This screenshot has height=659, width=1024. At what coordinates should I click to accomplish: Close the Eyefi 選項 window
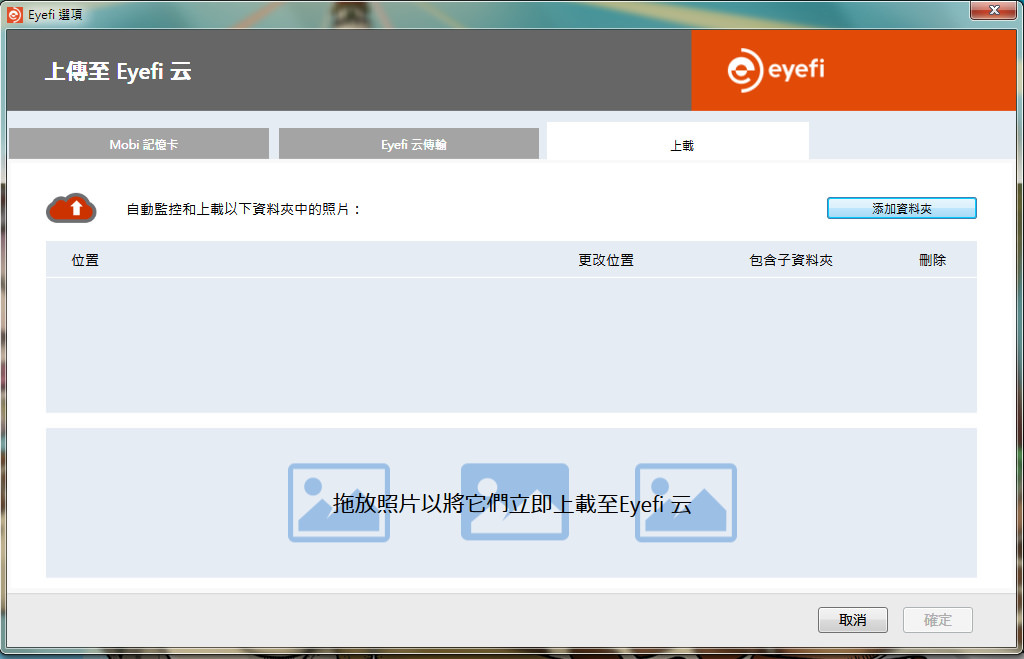pyautogui.click(x=993, y=10)
